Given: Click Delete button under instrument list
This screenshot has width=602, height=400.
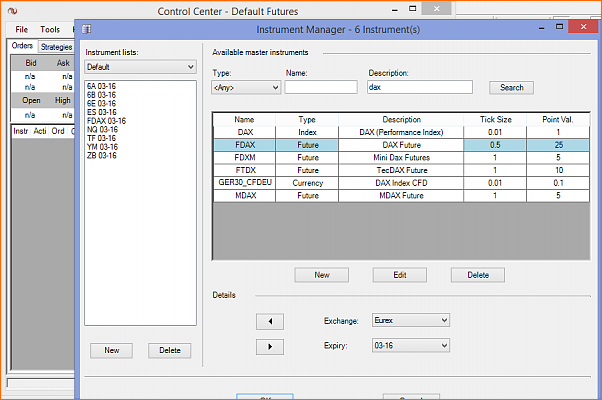Looking at the screenshot, I should coord(170,350).
